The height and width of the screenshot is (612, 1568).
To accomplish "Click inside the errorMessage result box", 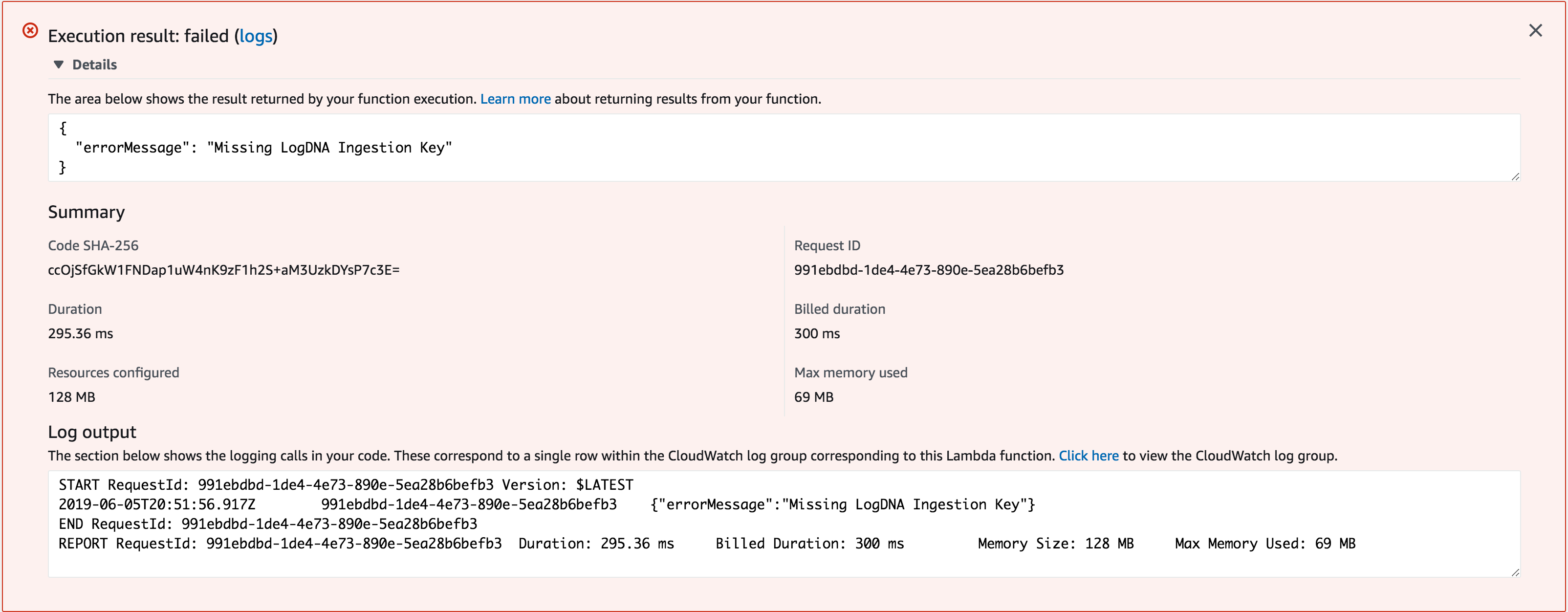I will [x=784, y=147].
